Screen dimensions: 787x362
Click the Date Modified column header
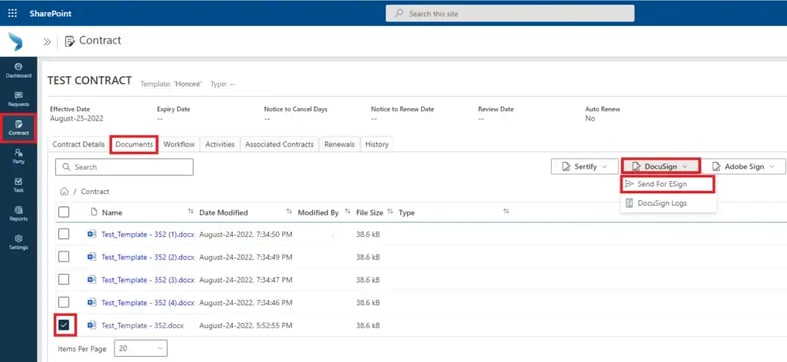click(x=223, y=212)
